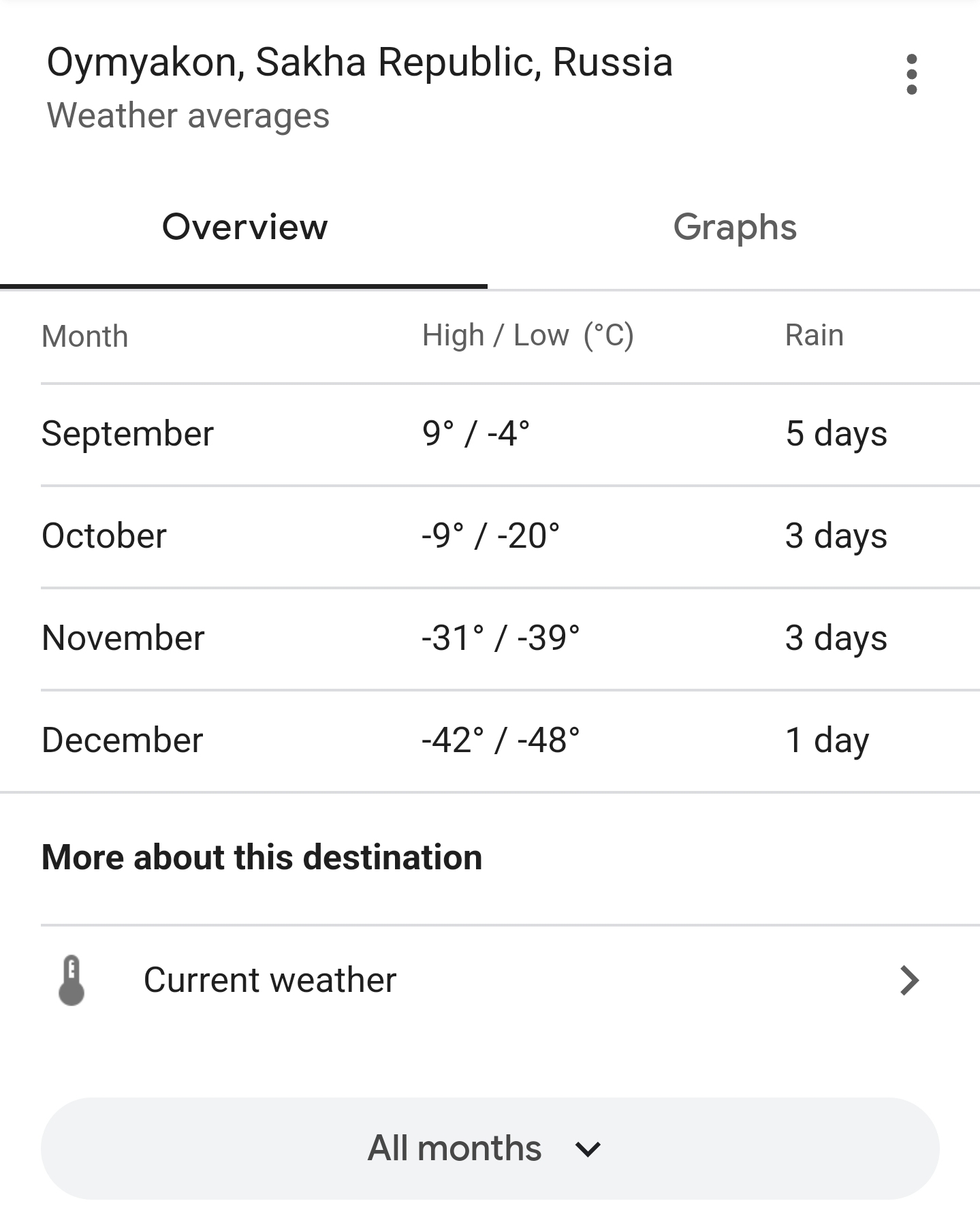This screenshot has width=980, height=1229.
Task: Switch to the Graphs tab
Action: pos(735,227)
